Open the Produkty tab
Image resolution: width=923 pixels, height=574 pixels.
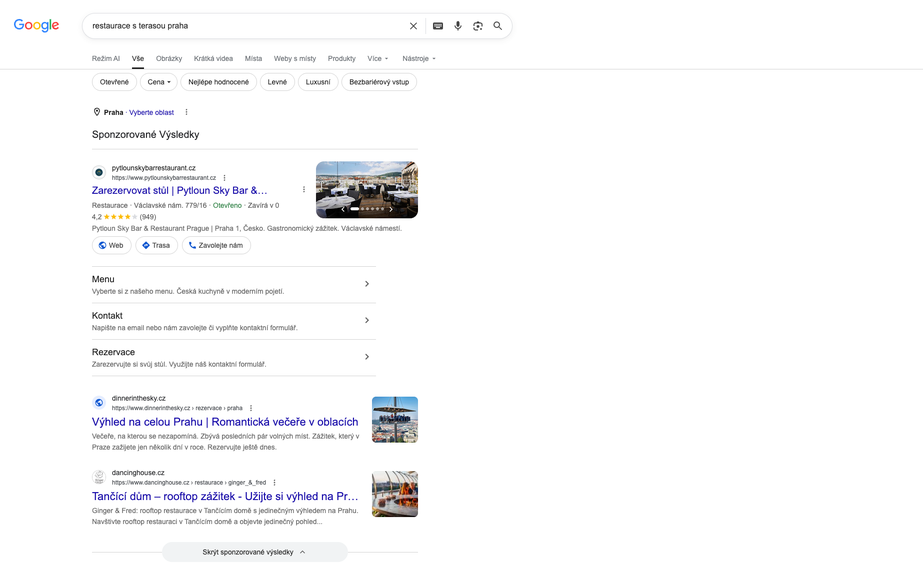click(x=341, y=58)
